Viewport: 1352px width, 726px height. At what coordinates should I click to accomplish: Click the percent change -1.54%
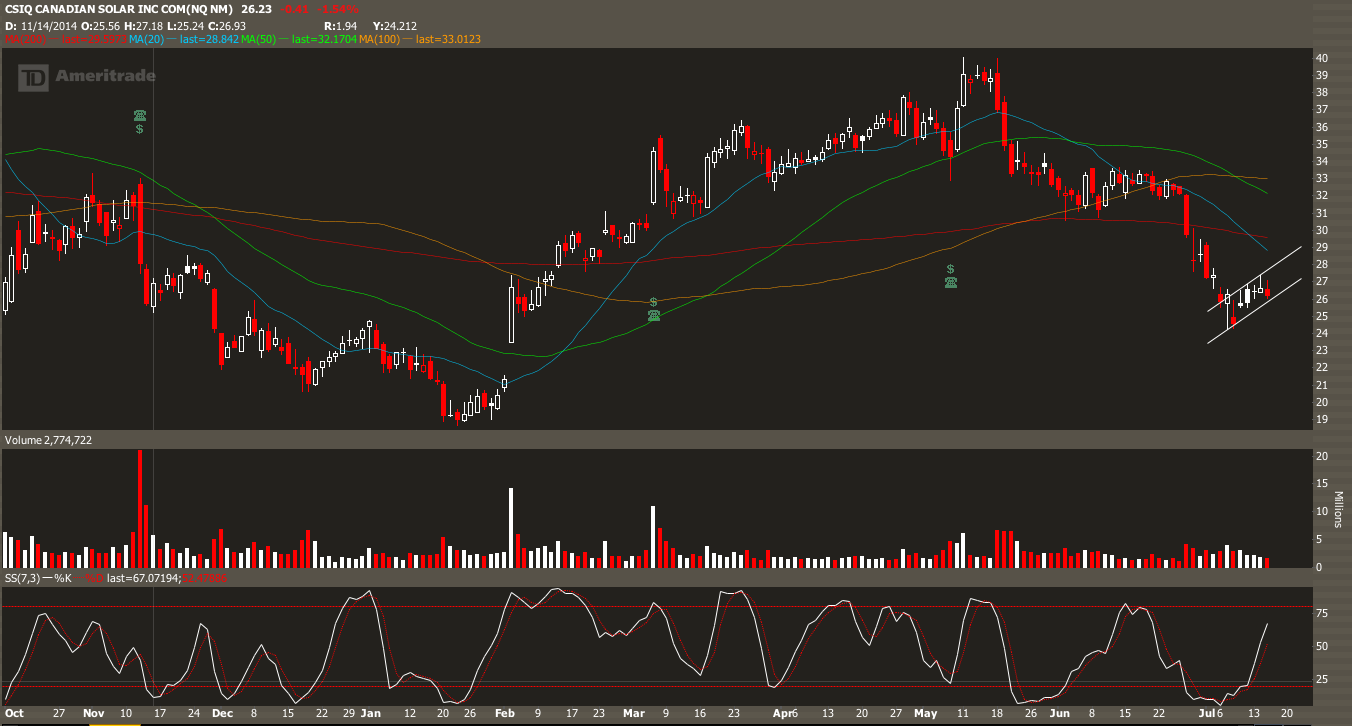[x=340, y=8]
